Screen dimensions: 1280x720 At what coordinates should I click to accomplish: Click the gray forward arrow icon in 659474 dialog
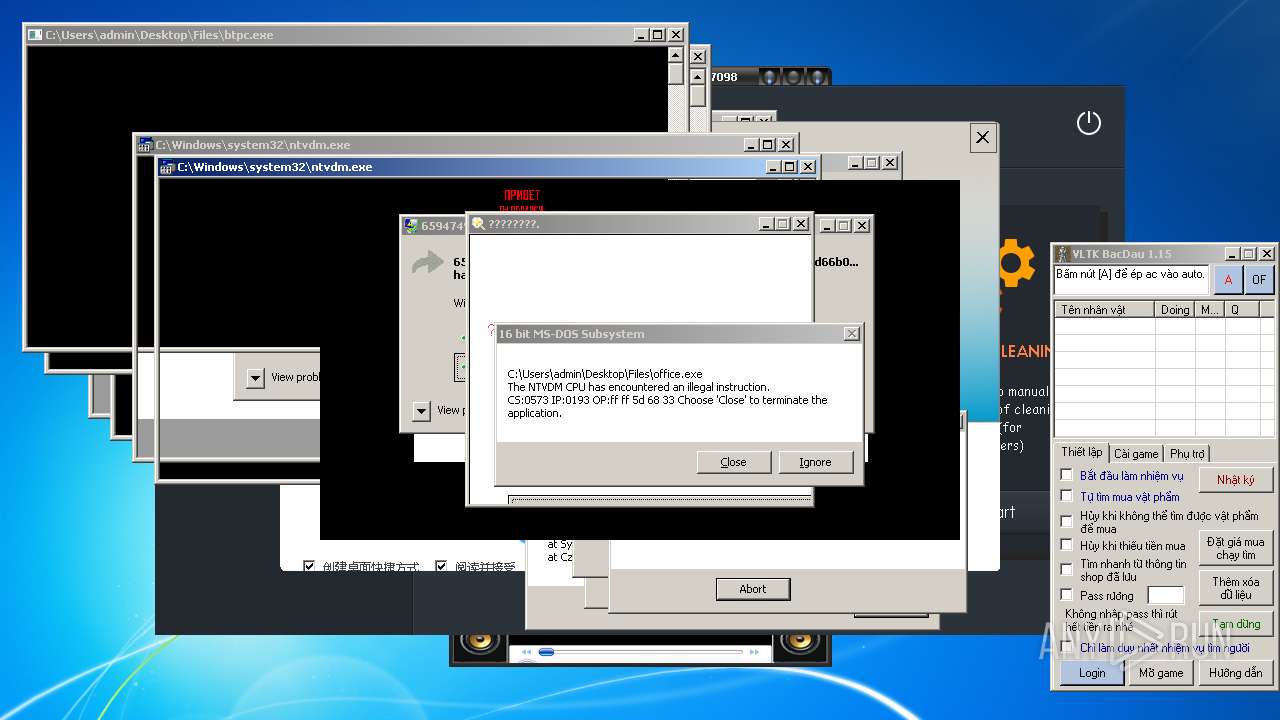pyautogui.click(x=427, y=264)
